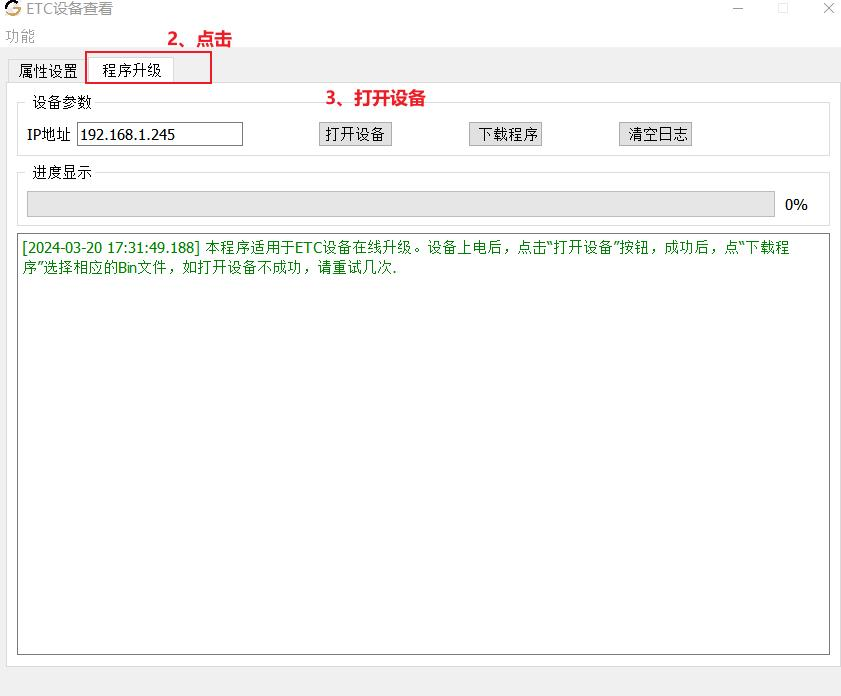This screenshot has height=696, width=841.
Task: Click the IP地址 input field
Action: click(160, 134)
